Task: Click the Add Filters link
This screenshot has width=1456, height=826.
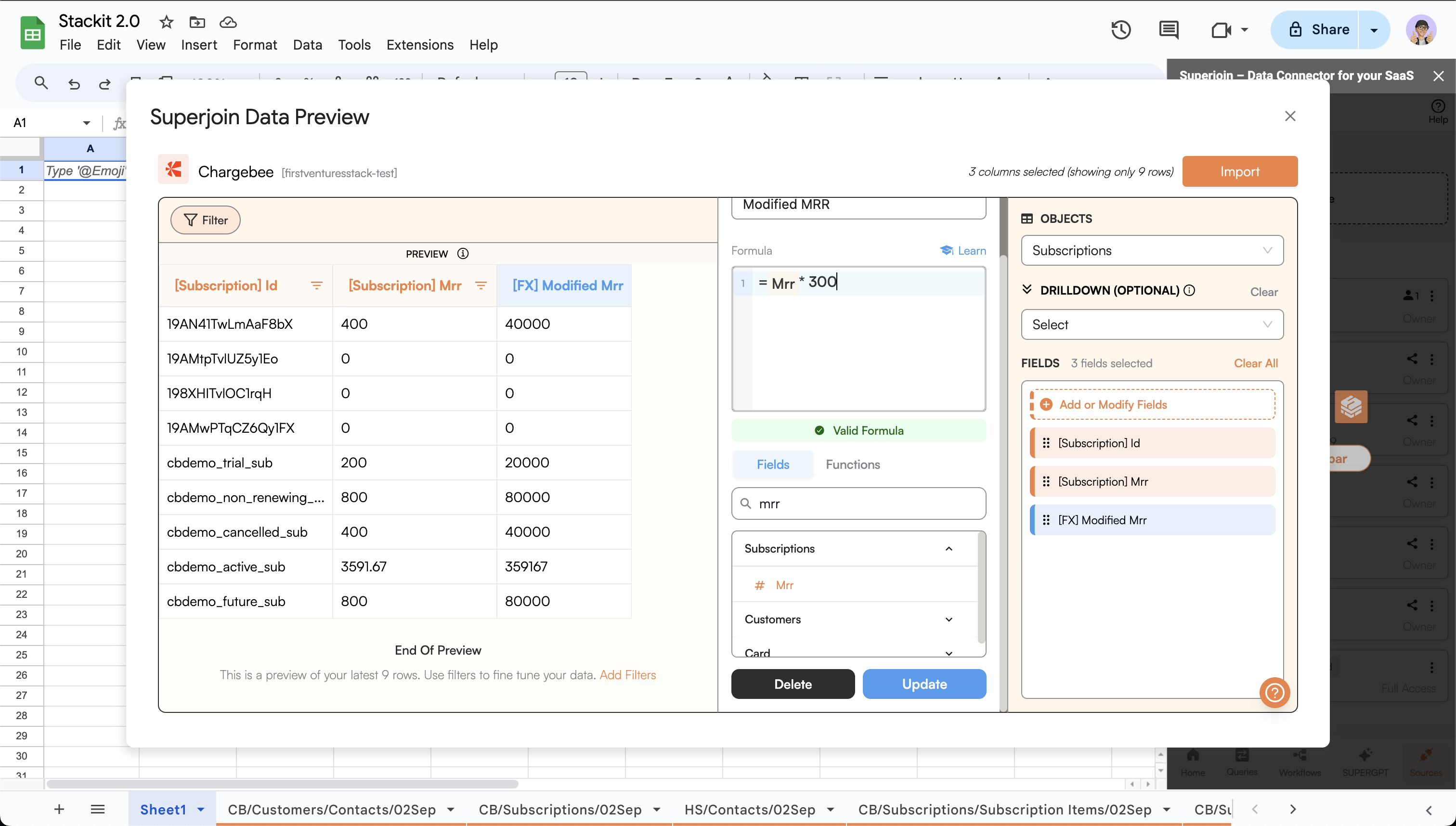Action: click(x=627, y=674)
